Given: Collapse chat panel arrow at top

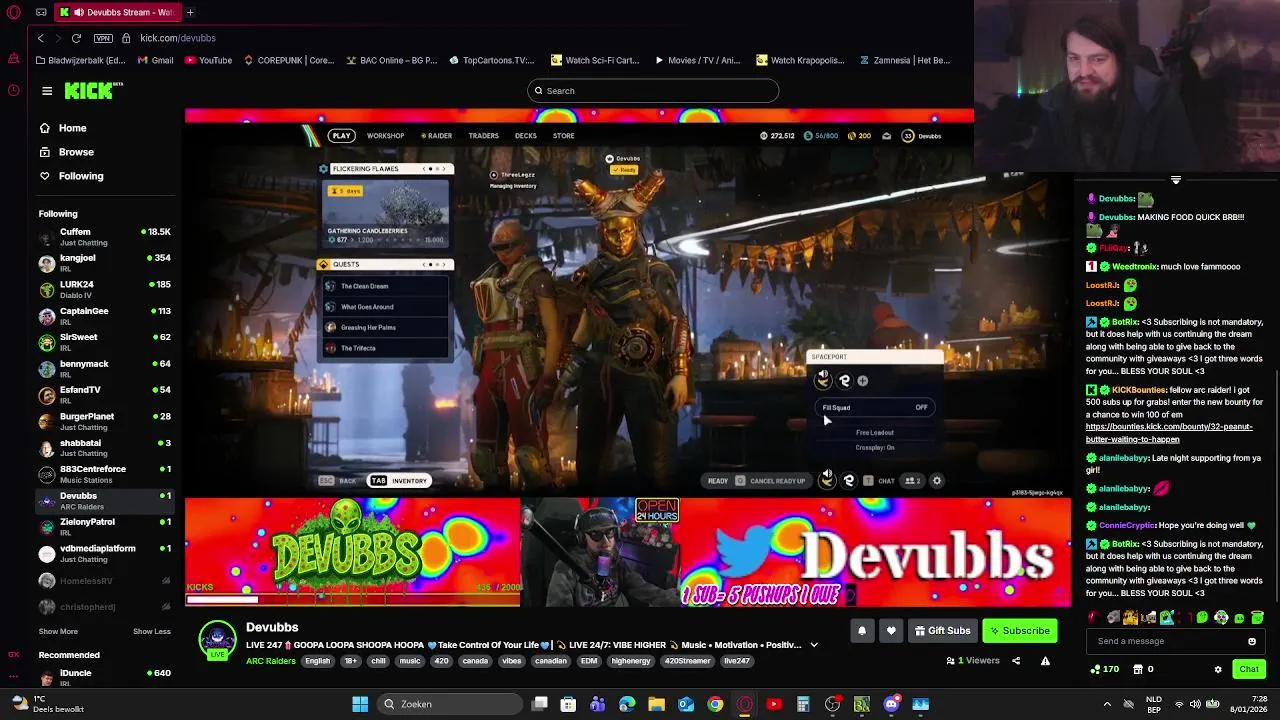Looking at the screenshot, I should coord(1176,180).
